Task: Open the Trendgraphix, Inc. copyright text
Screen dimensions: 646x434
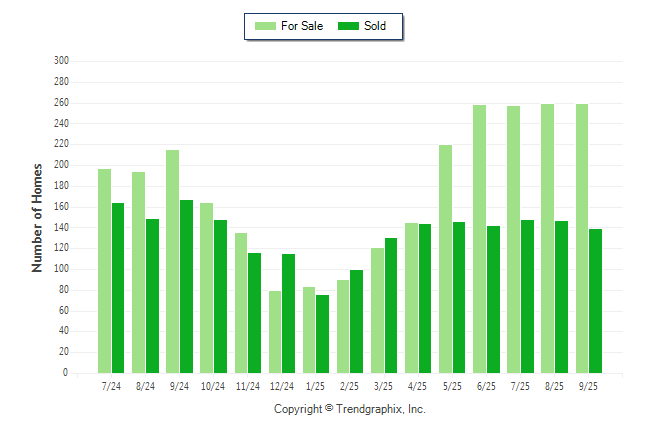Action: (x=349, y=409)
